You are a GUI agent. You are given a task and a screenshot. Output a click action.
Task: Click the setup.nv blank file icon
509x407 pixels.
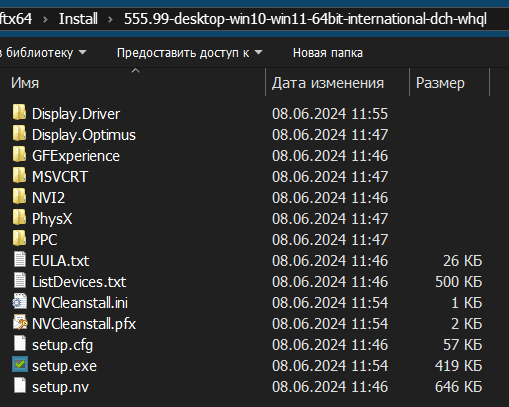[x=20, y=385]
